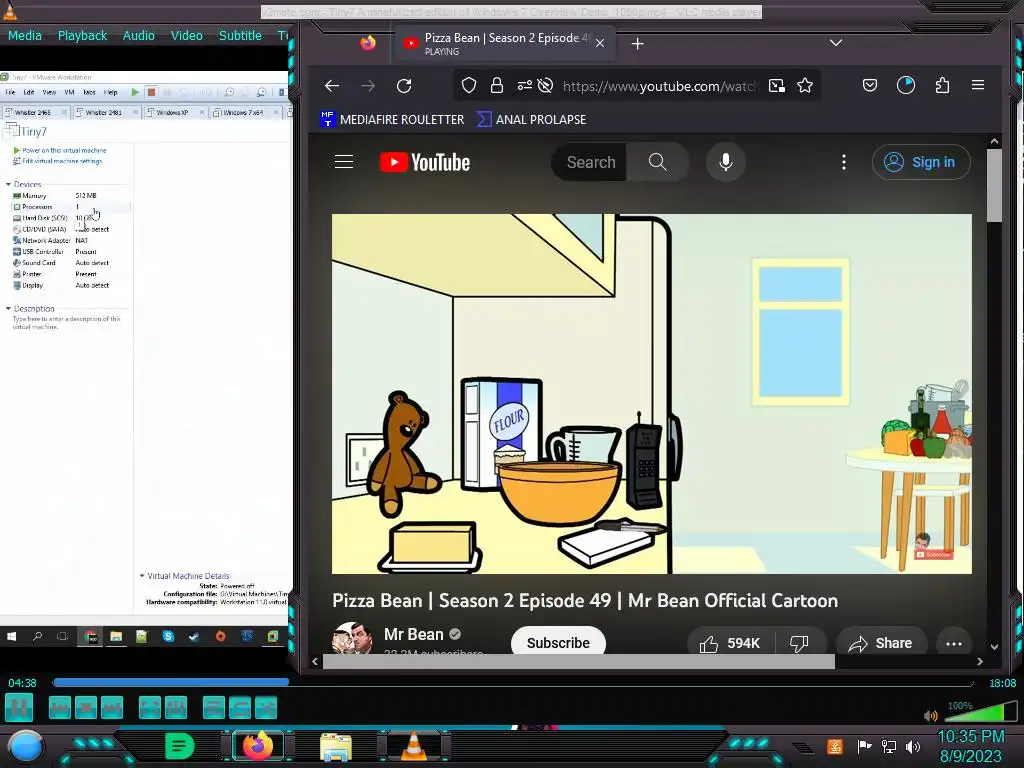This screenshot has height=768, width=1024.
Task: Like the video showing 594K
Action: [x=730, y=643]
